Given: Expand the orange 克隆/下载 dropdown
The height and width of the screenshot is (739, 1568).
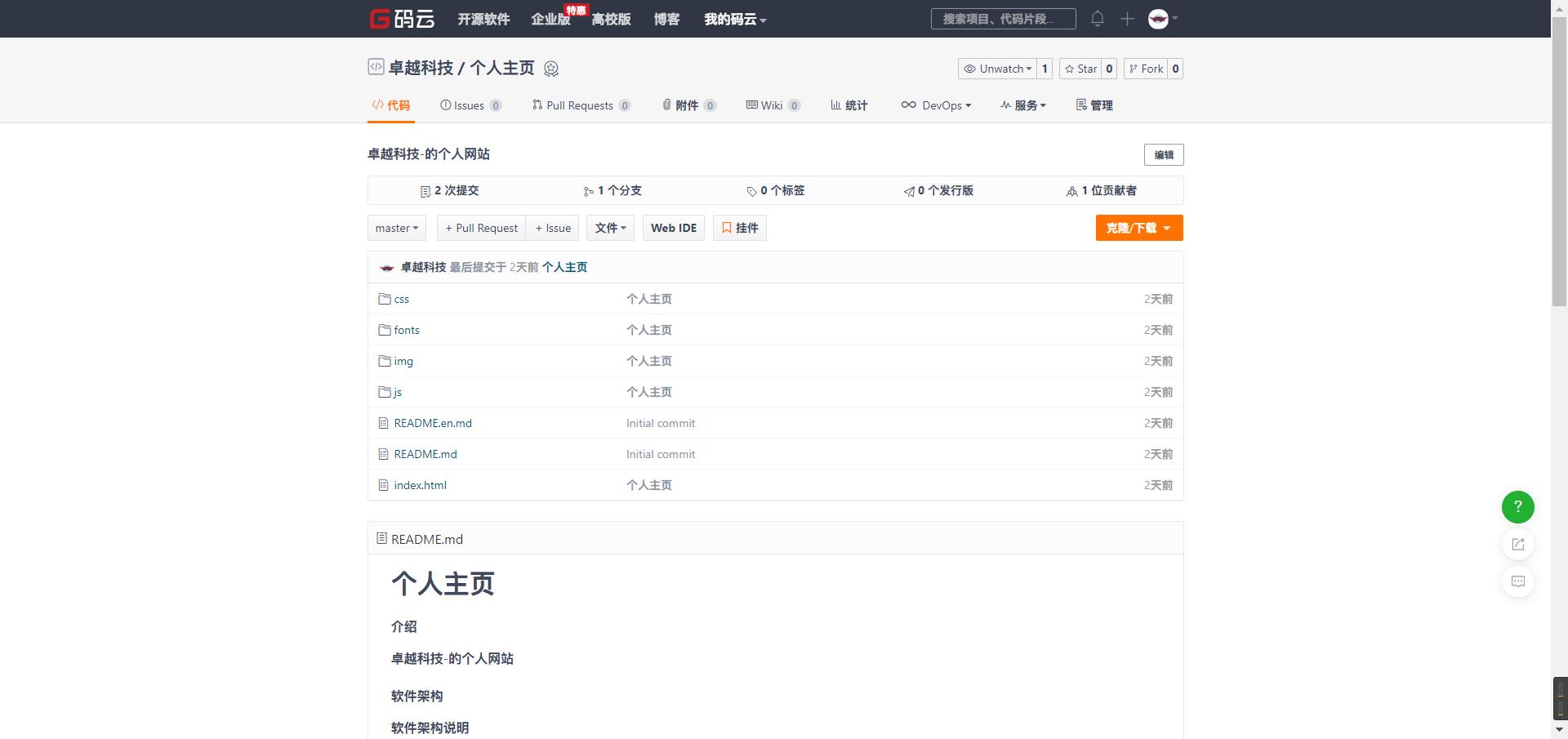Looking at the screenshot, I should [1138, 228].
